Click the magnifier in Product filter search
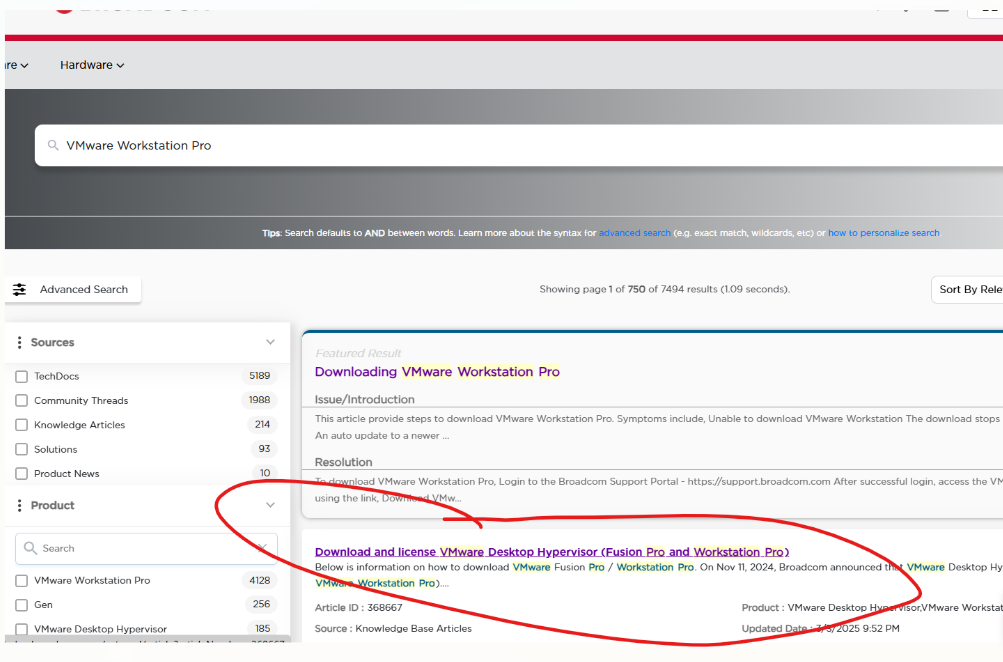The image size is (1003, 662). [x=30, y=548]
